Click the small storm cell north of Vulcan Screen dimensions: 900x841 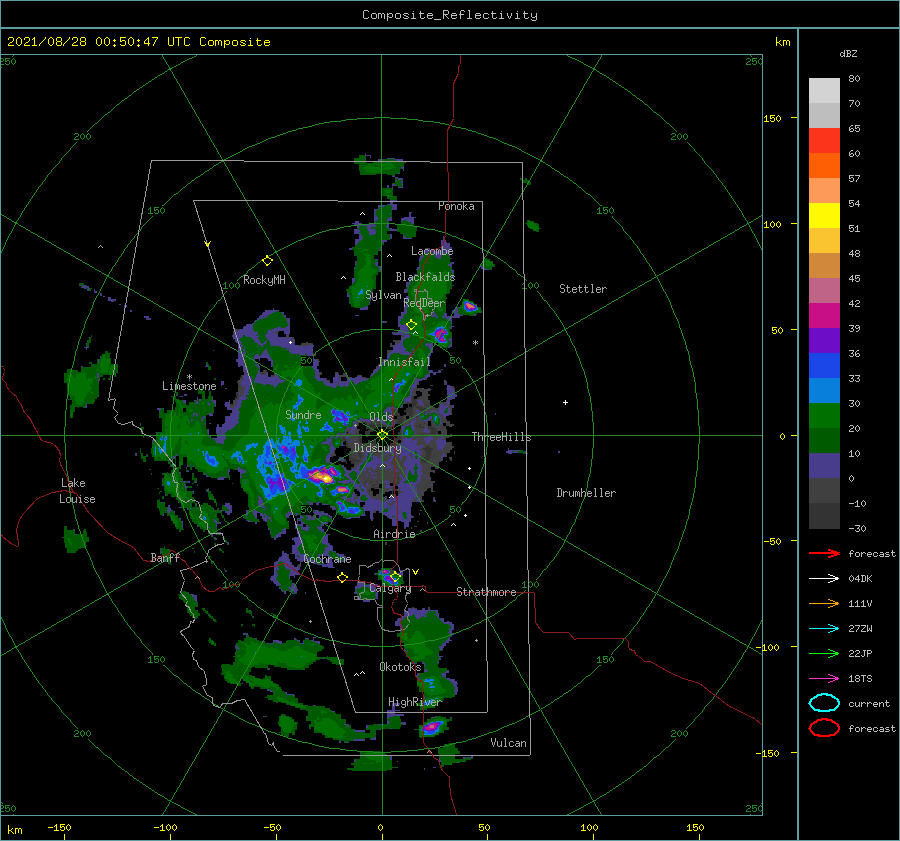point(432,728)
